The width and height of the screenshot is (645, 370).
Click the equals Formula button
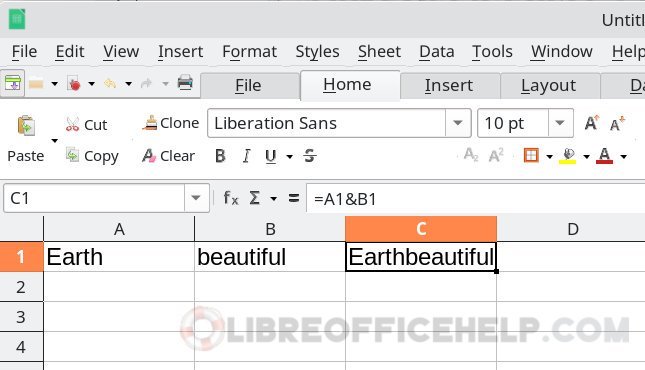coord(294,198)
